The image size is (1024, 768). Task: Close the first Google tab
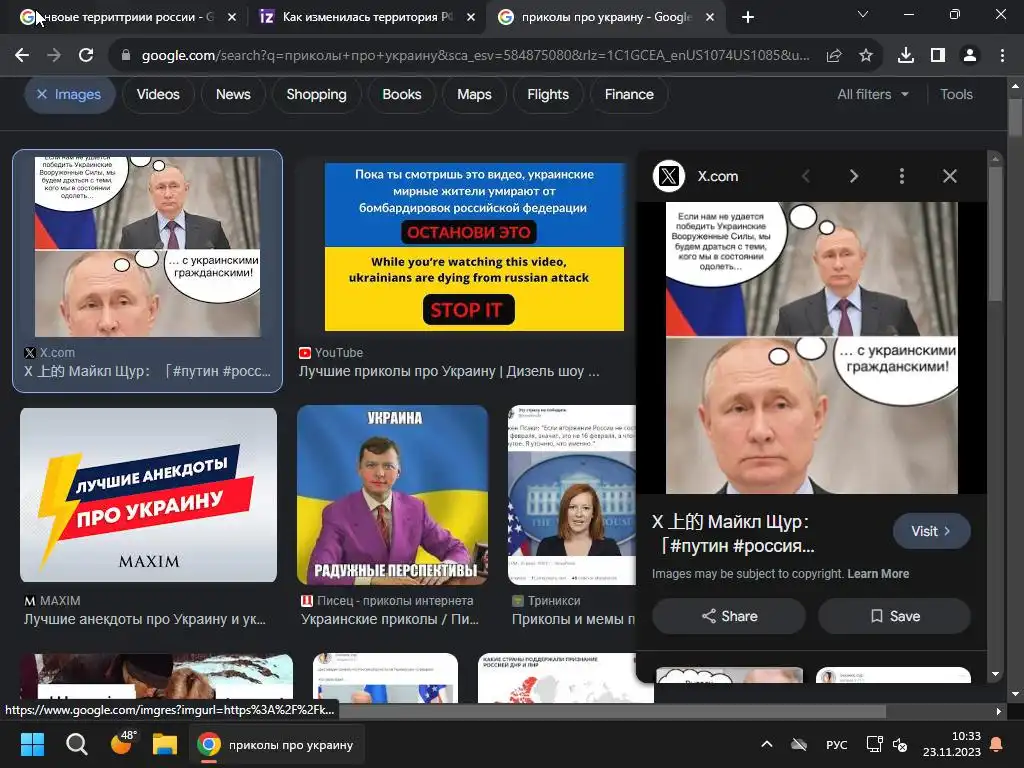click(232, 17)
